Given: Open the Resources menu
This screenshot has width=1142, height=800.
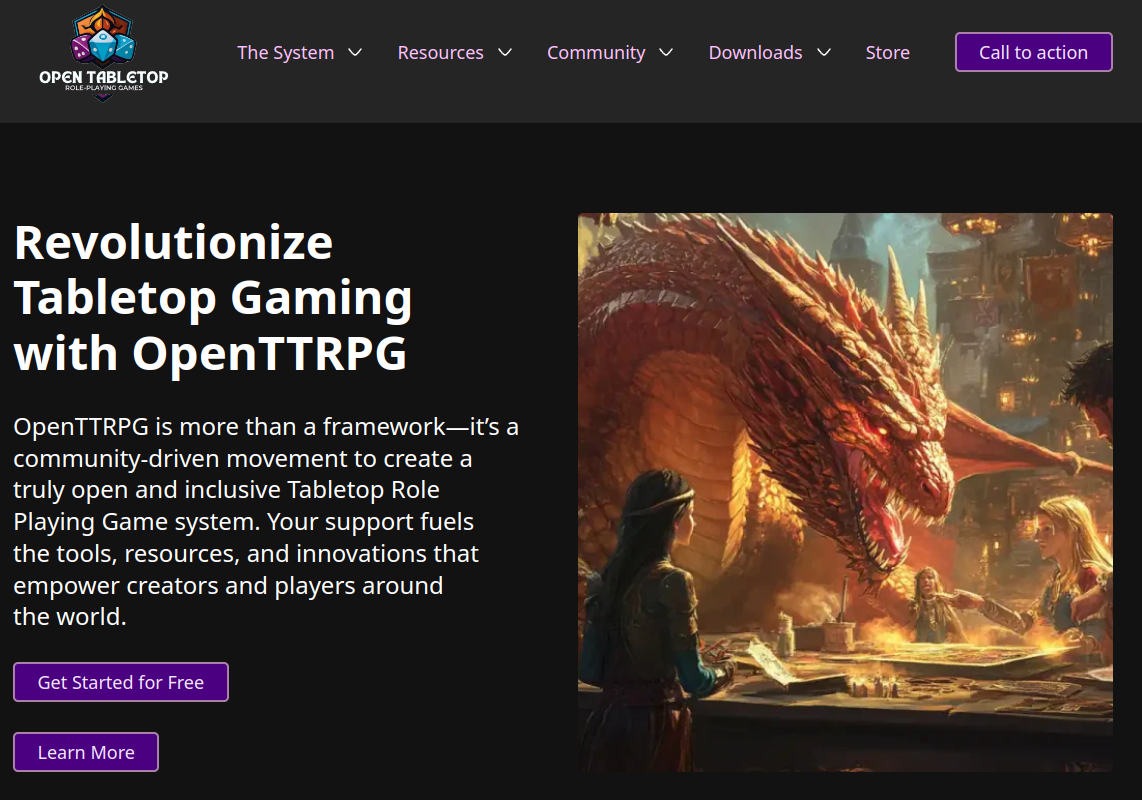Looking at the screenshot, I should (441, 52).
